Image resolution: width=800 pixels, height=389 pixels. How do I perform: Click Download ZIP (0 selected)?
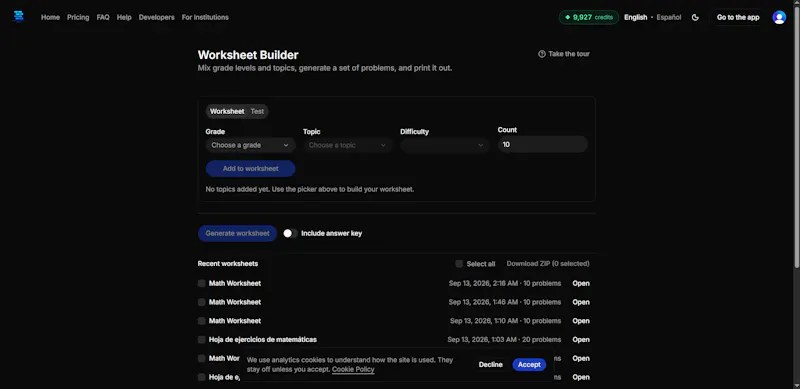(x=548, y=264)
